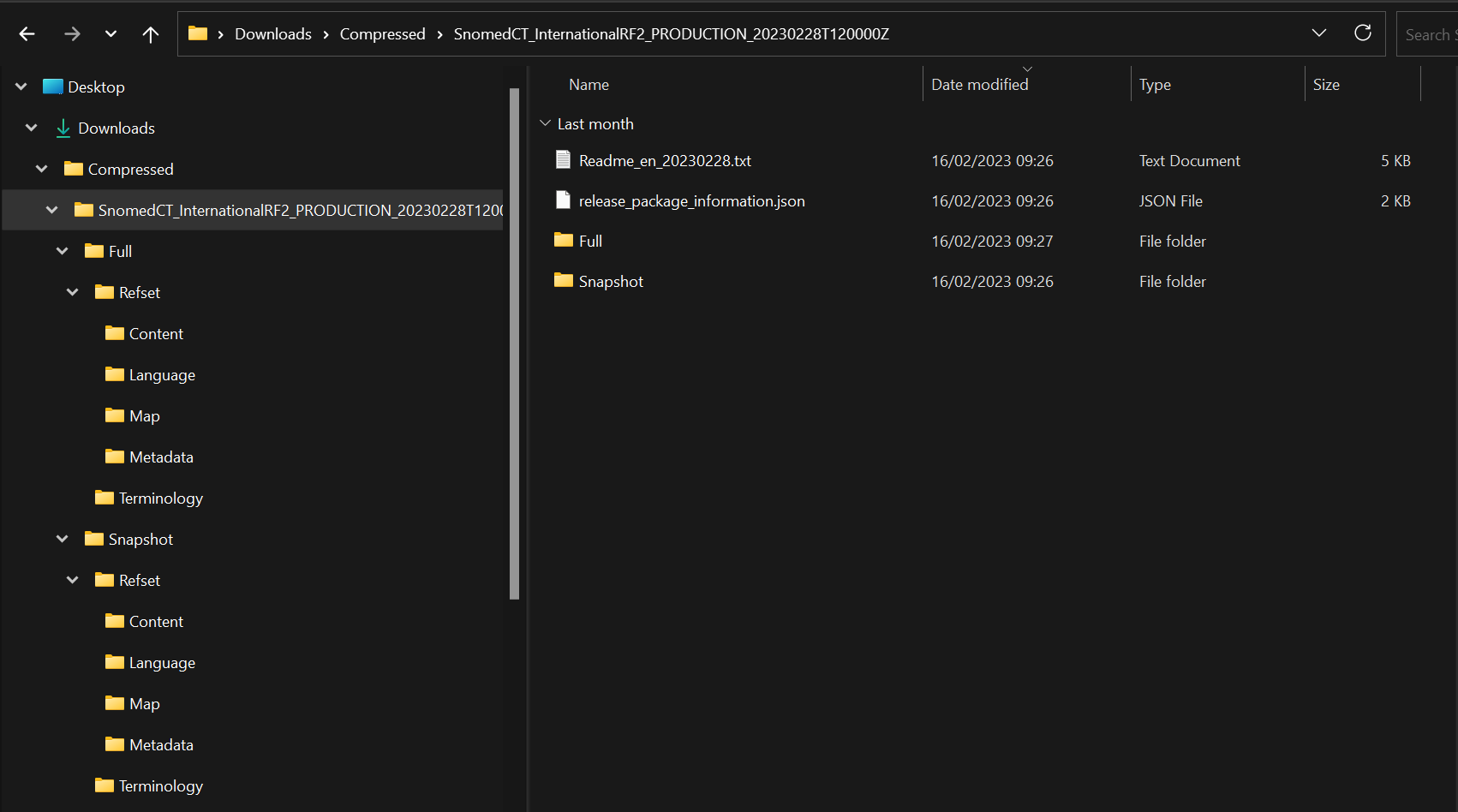
Task: Collapse Compressed node in navigation tree
Action: click(x=42, y=170)
